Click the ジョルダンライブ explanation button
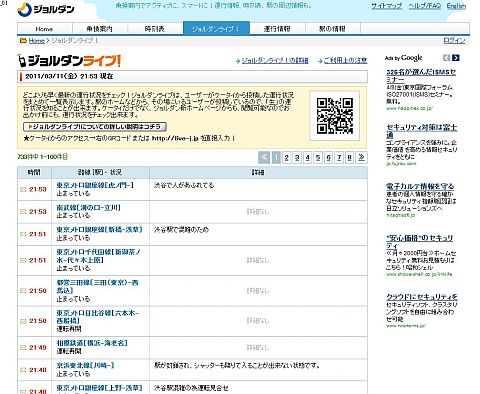This screenshot has height=394, width=480. point(95,127)
